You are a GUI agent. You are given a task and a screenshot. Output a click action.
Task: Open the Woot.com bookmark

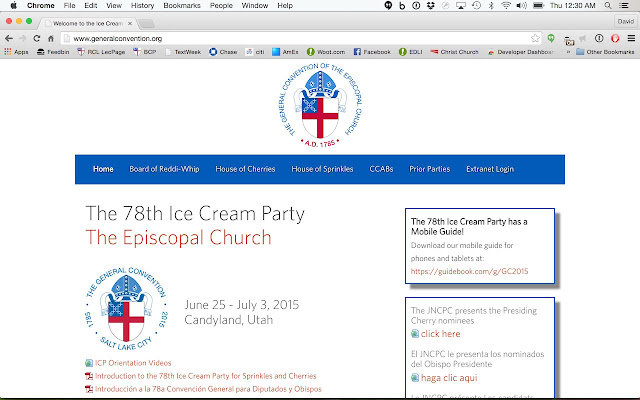[x=326, y=52]
